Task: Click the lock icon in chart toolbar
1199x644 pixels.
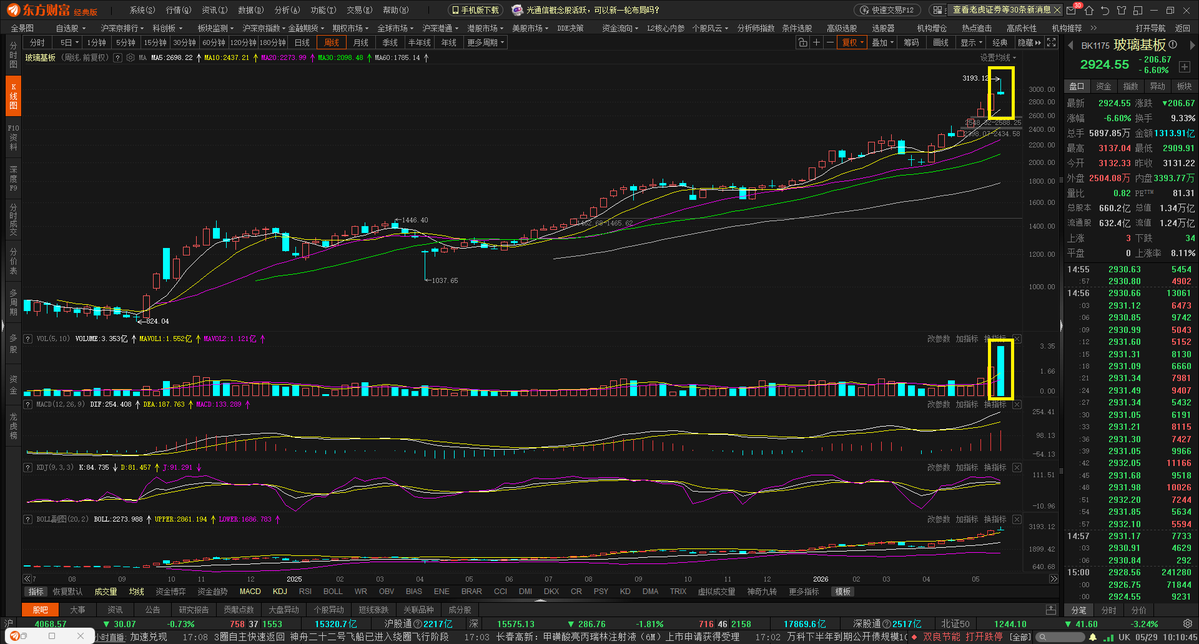Action: tap(802, 43)
